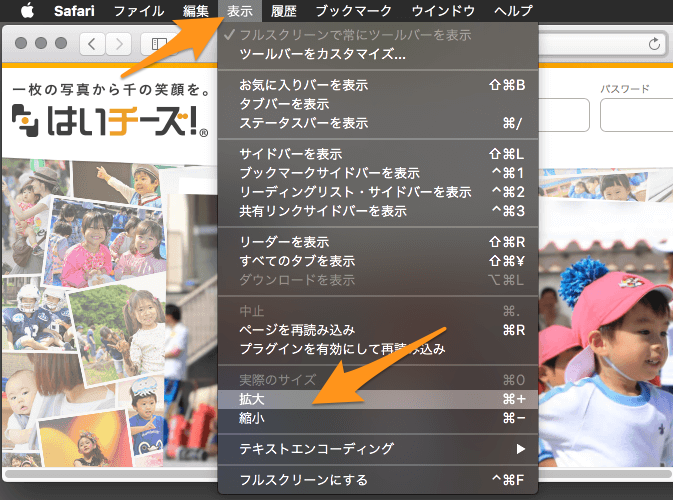
Task: Open the Safari application menu
Action: pyautogui.click(x=74, y=10)
